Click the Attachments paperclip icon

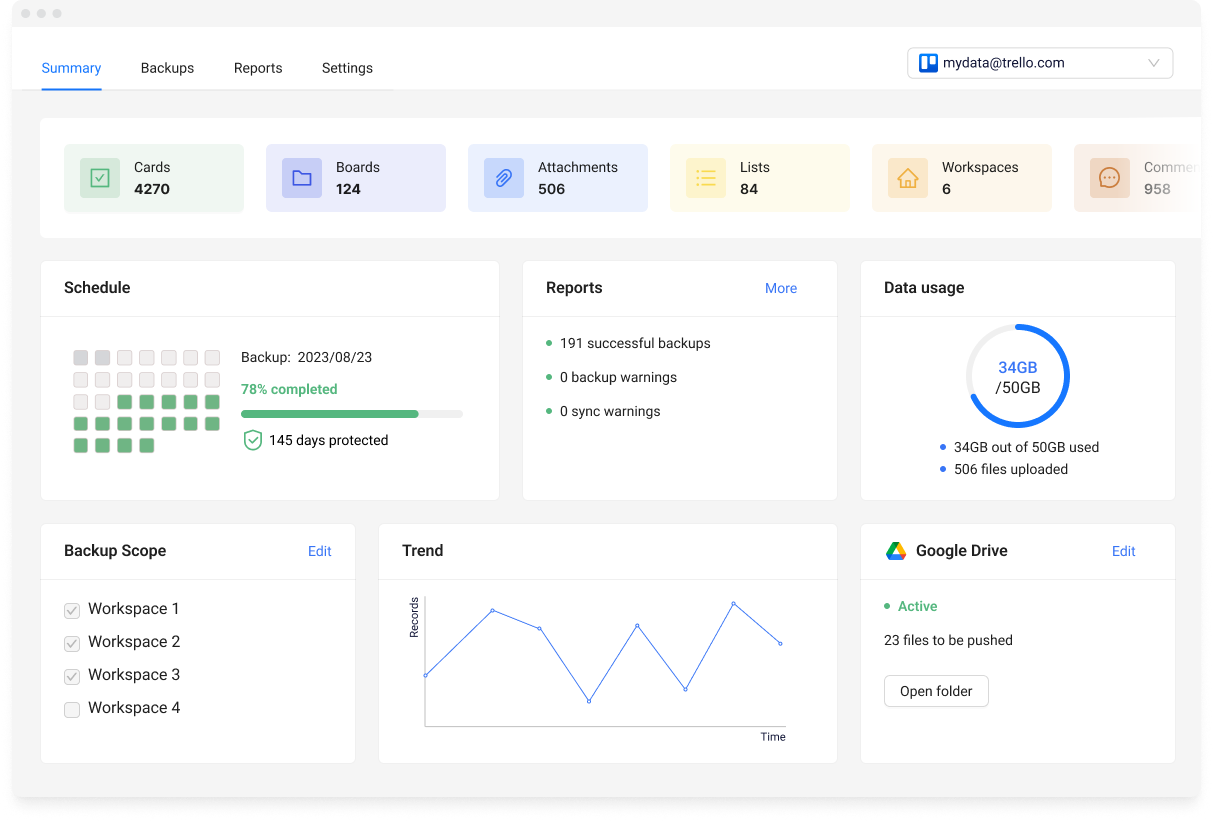pos(504,178)
